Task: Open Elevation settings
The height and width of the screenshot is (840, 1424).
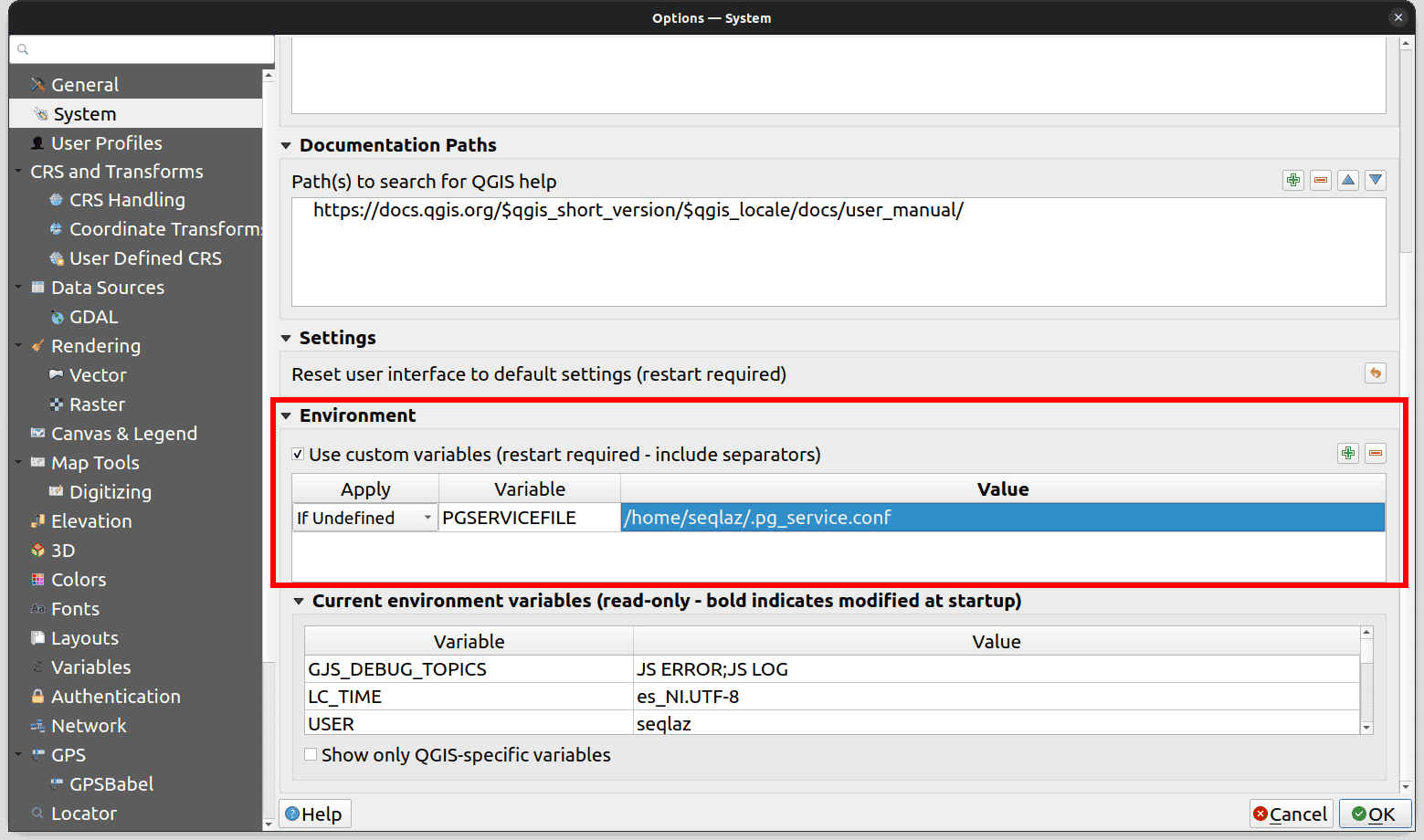Action: (91, 520)
